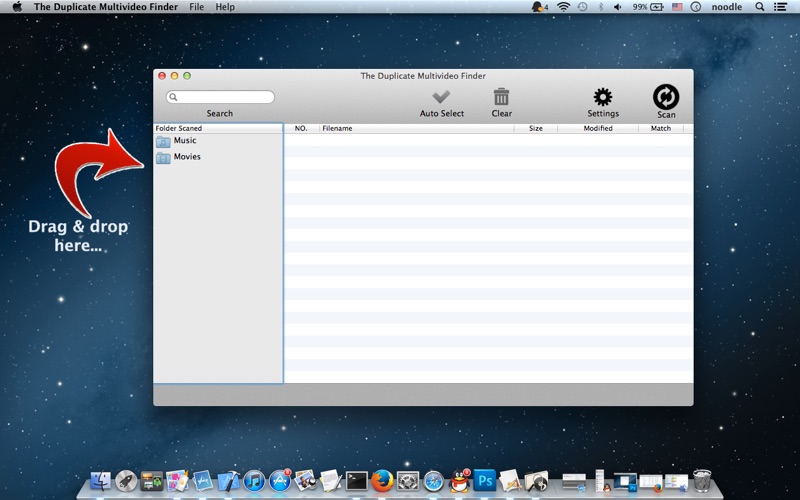Launch iPhoto from the Dock

pyautogui.click(x=305, y=481)
